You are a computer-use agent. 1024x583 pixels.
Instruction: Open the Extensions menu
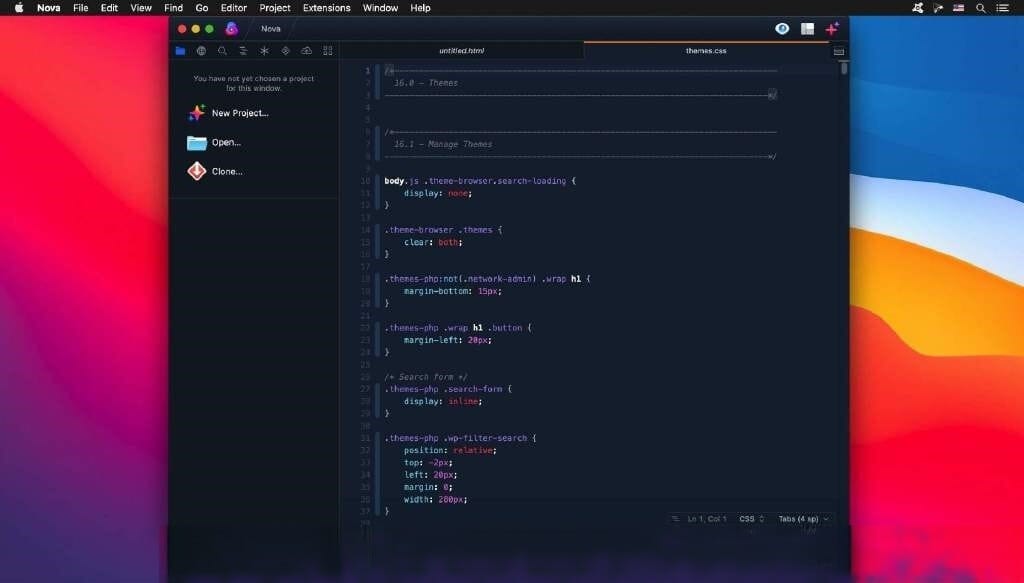(x=327, y=8)
